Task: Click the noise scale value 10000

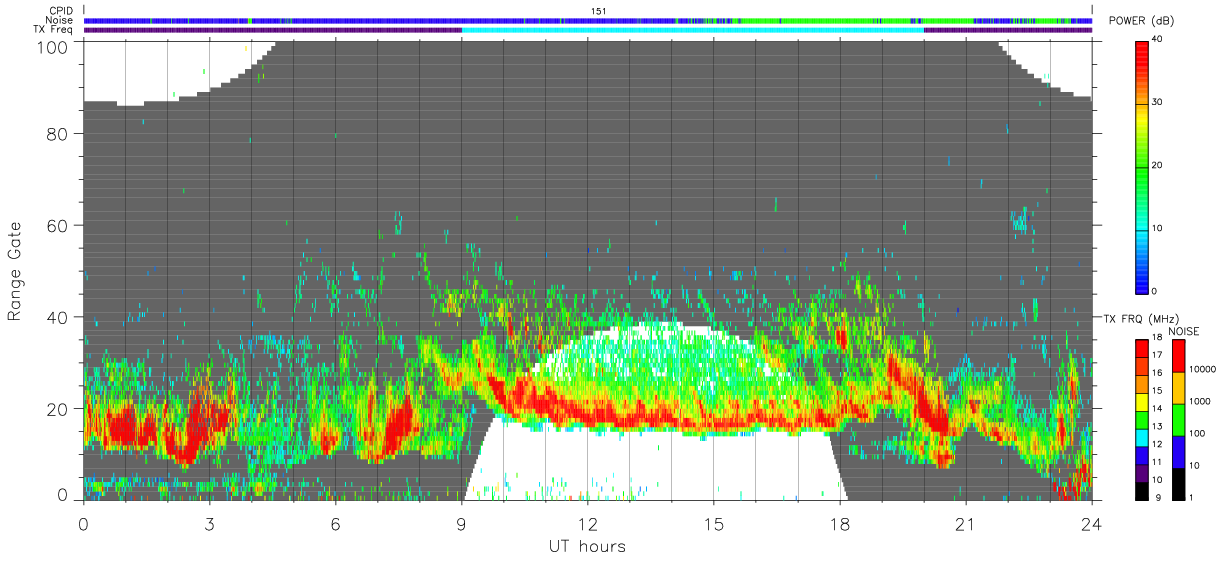Action: (1204, 370)
